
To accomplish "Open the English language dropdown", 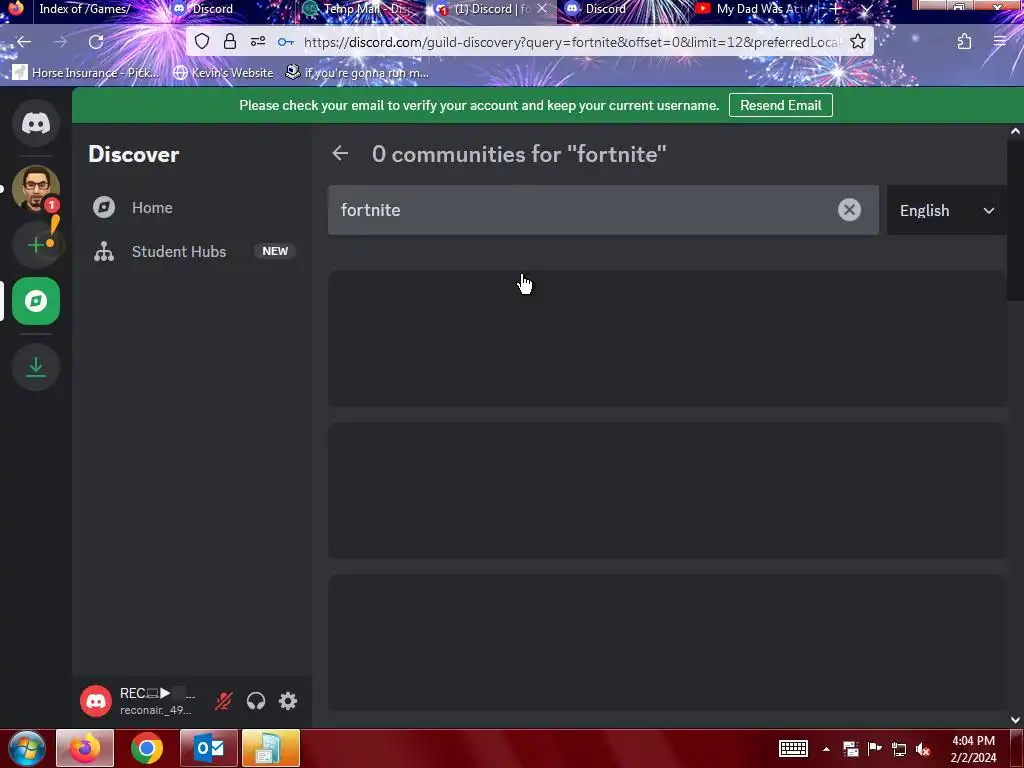I will [946, 210].
